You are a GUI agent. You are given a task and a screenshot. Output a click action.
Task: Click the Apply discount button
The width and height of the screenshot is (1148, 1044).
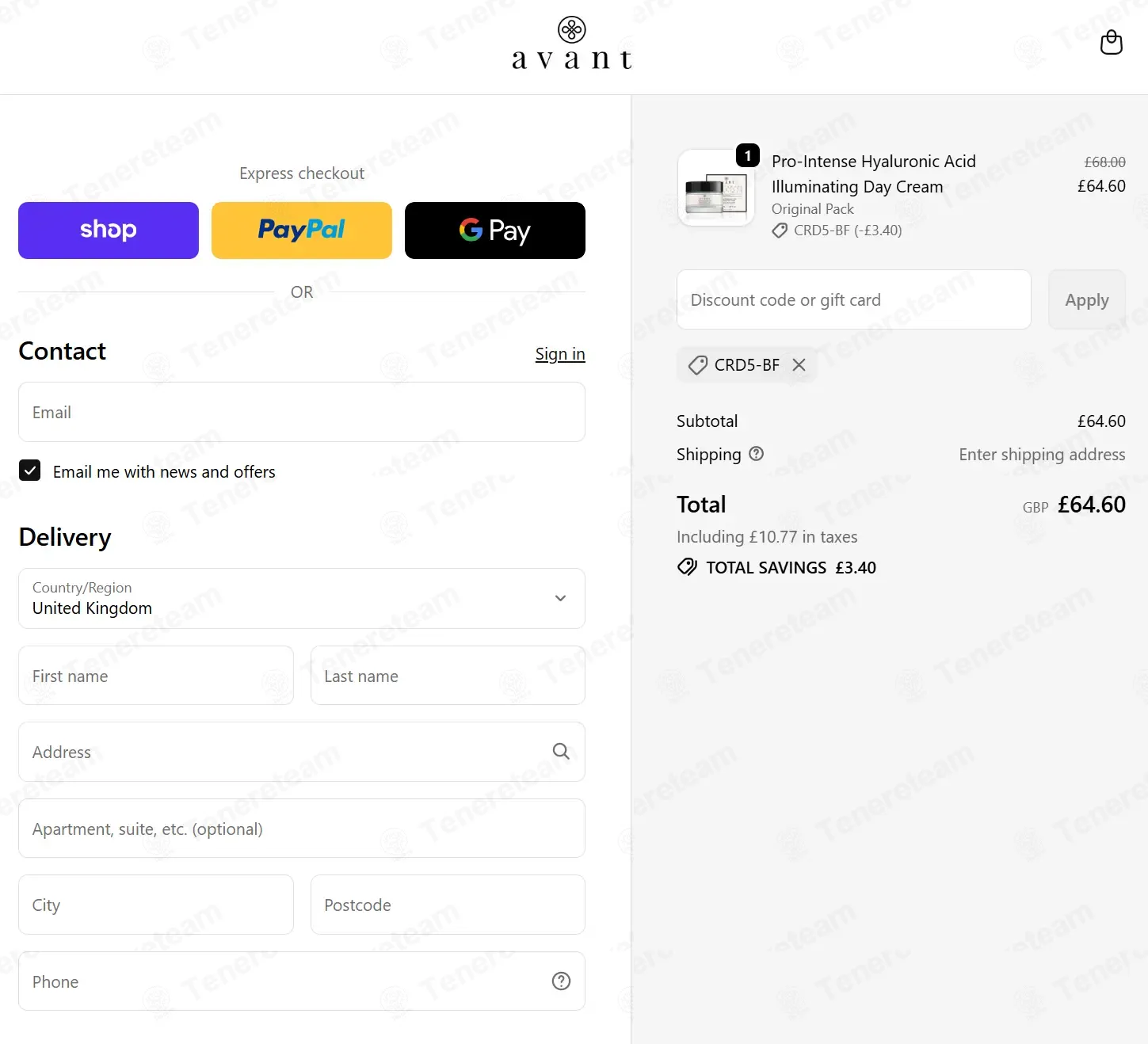tap(1087, 299)
